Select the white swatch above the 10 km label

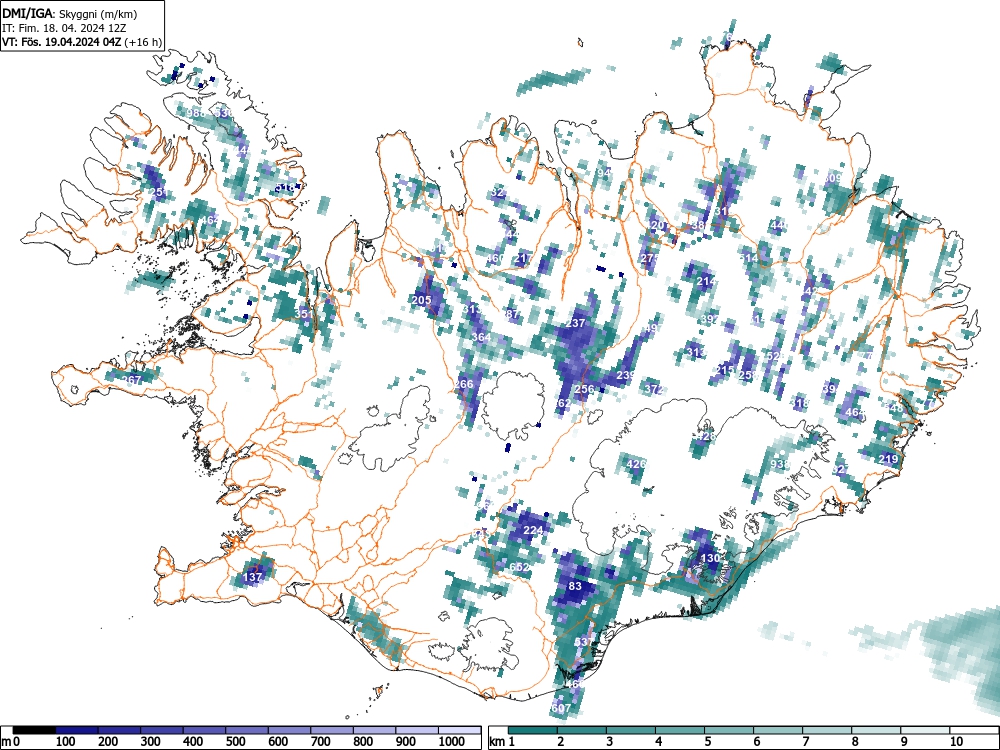[x=974, y=730]
